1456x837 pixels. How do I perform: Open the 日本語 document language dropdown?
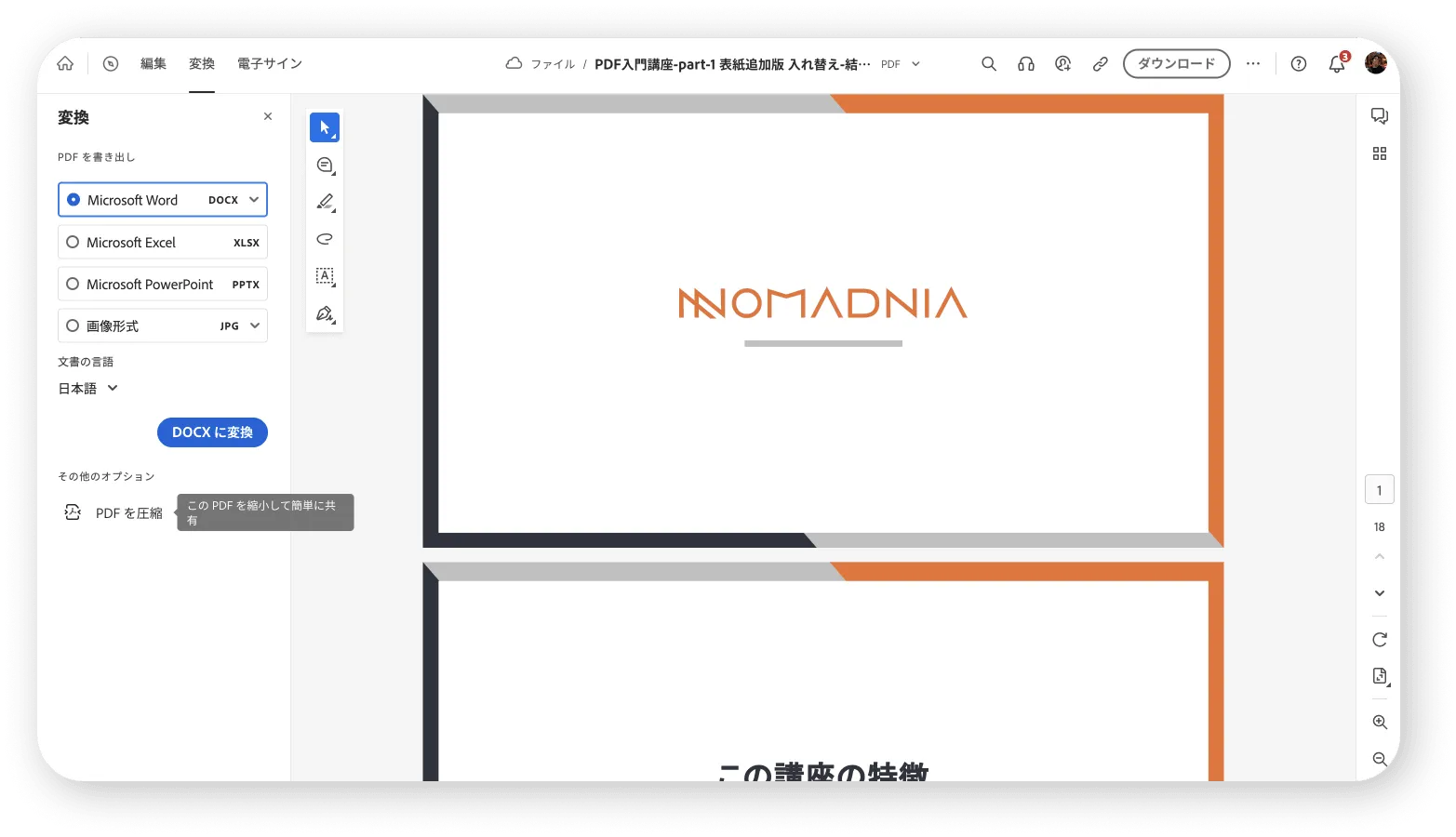88,389
